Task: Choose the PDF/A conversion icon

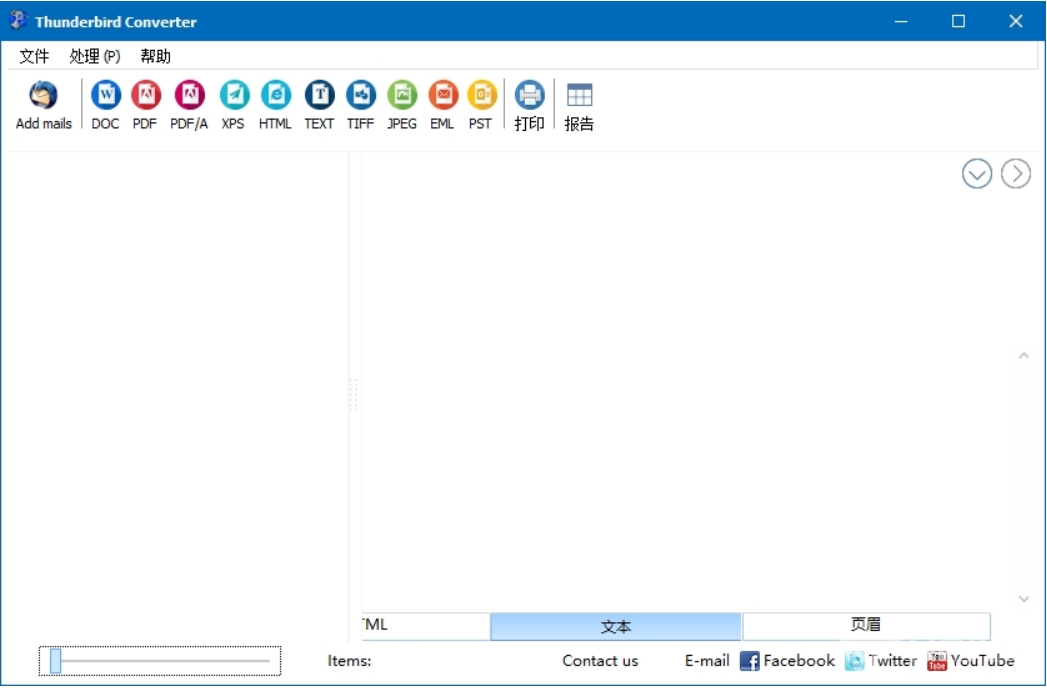Action: [x=190, y=96]
